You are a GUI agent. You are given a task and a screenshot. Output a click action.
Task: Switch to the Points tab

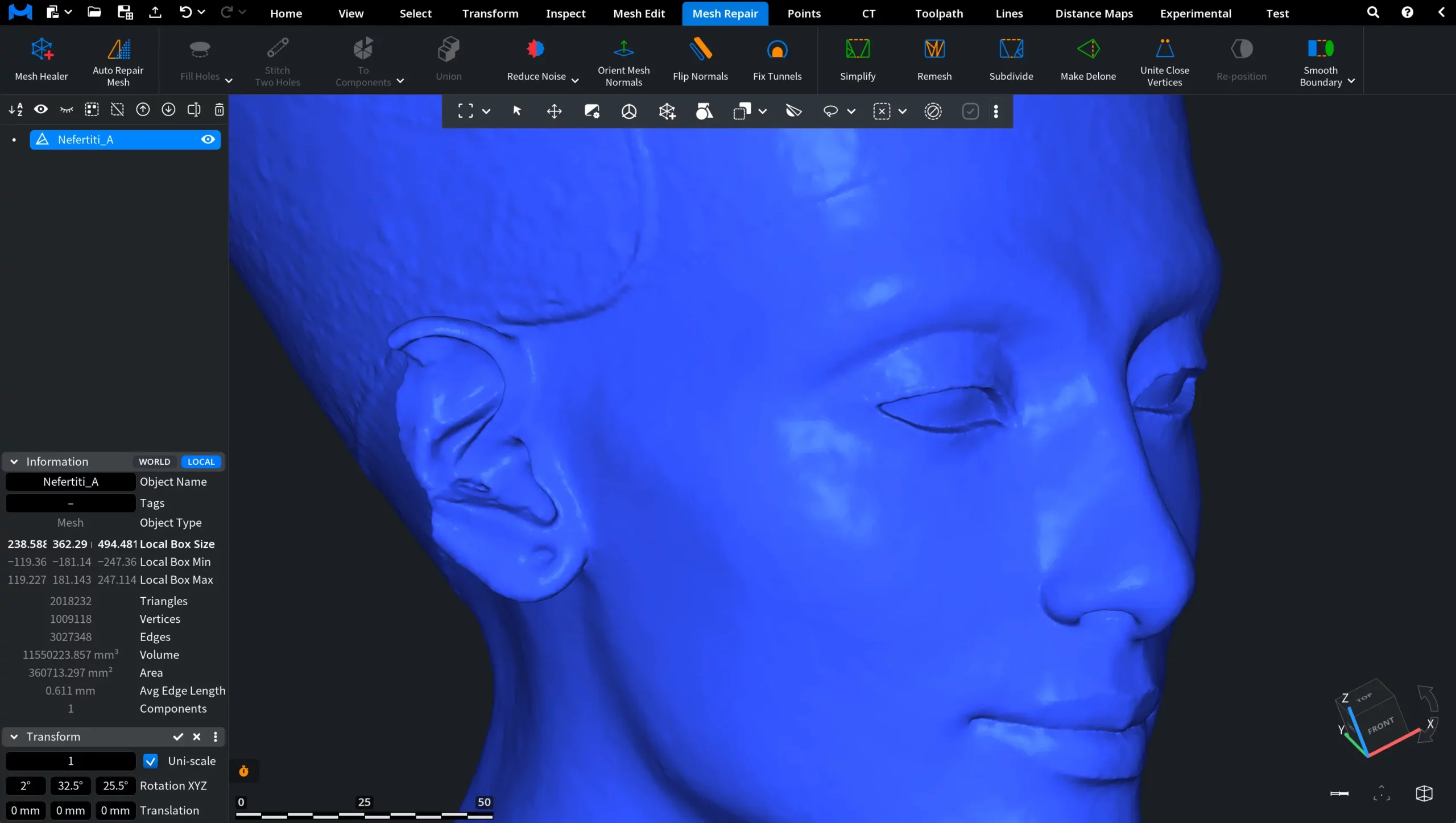[804, 13]
